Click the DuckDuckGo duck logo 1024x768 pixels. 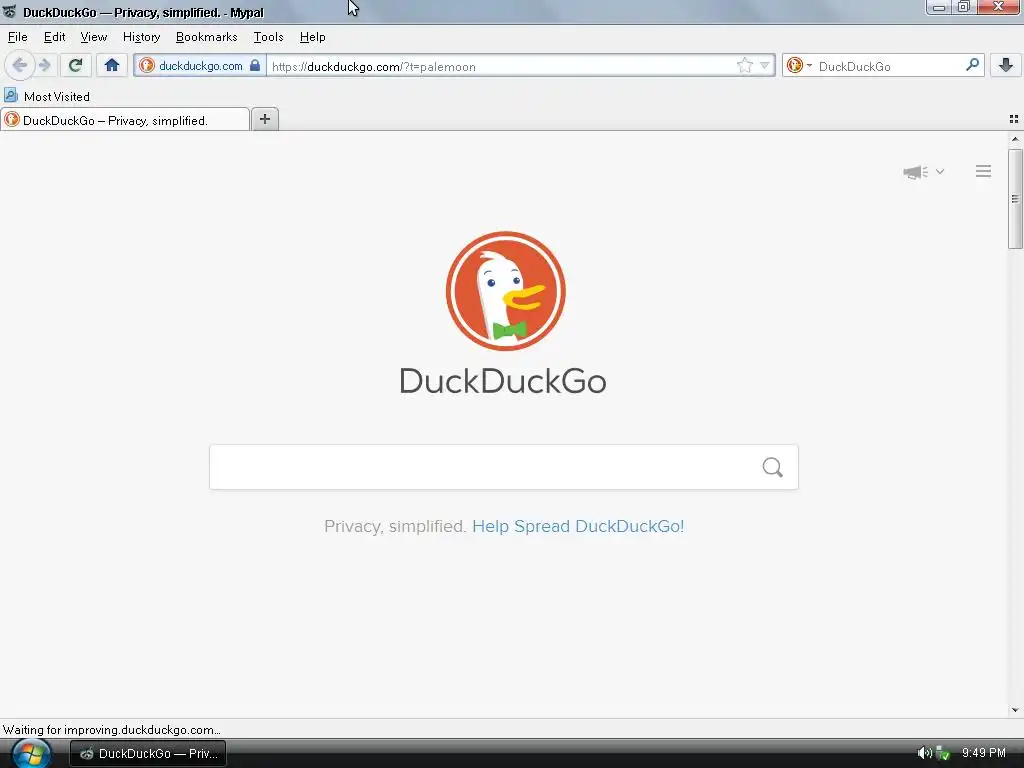(505, 291)
